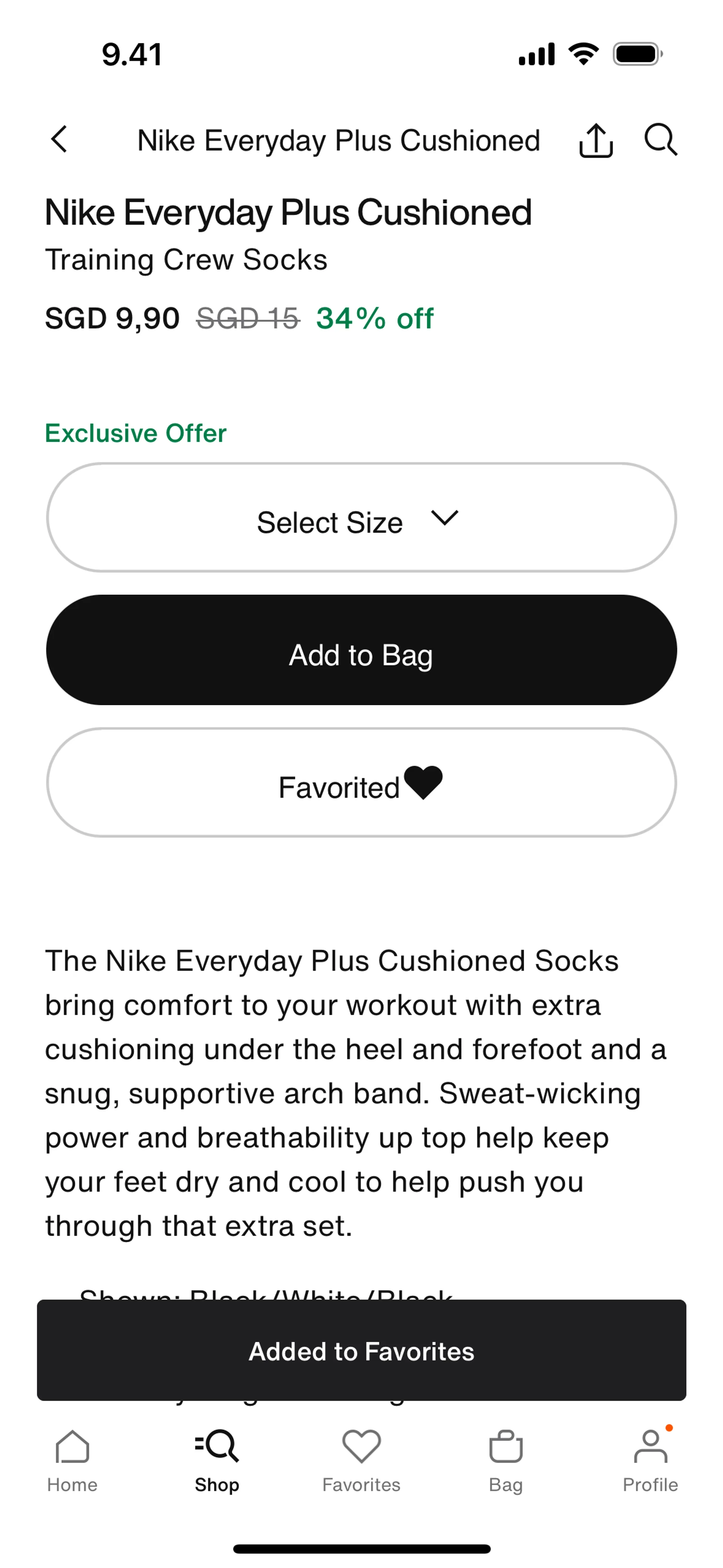Toggle the Favorited button off
This screenshot has height=1568, width=723.
(x=361, y=783)
